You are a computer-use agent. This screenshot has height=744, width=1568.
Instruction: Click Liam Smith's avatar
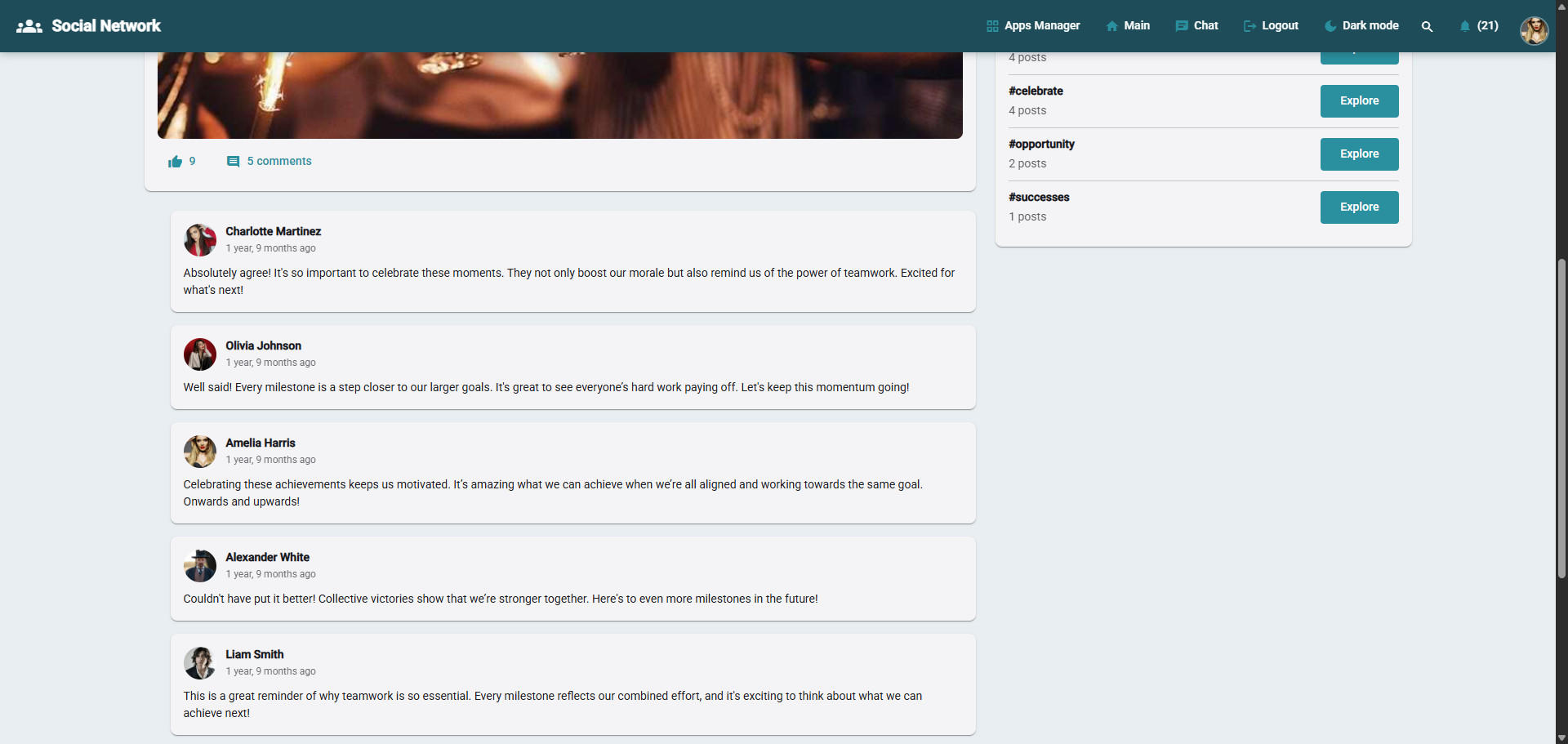coord(200,663)
